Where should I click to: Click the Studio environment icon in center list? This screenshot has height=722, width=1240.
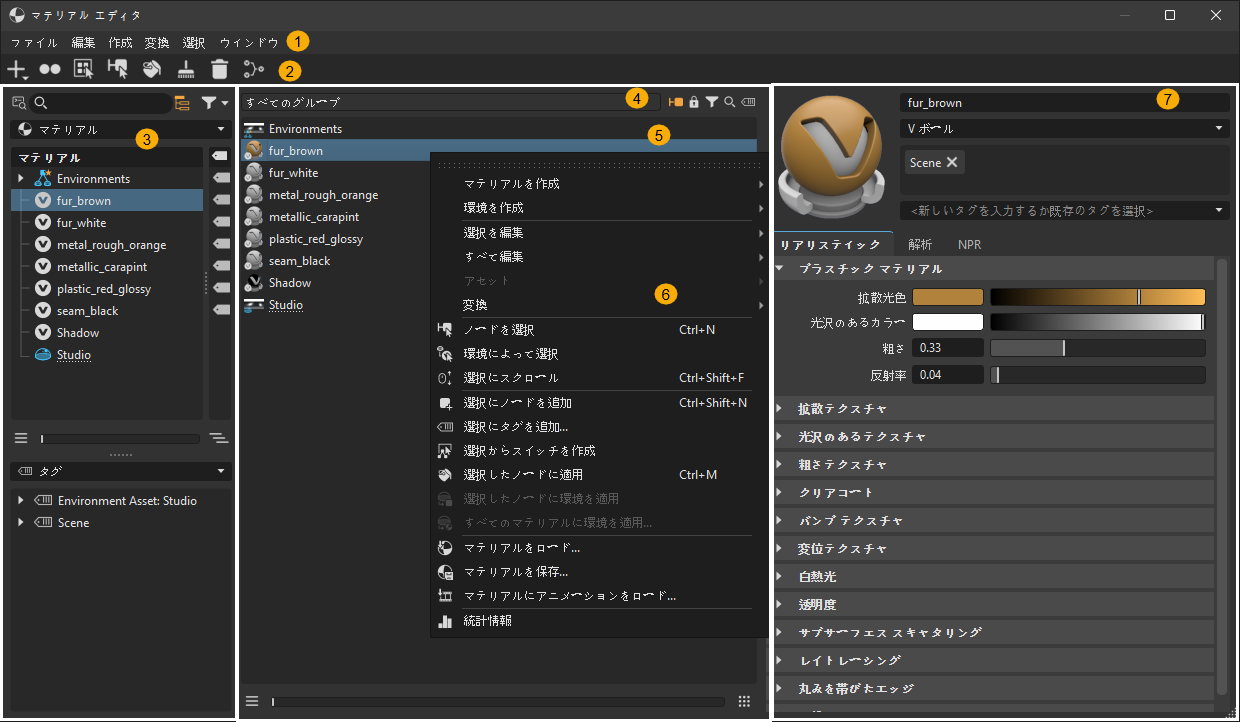pos(254,305)
